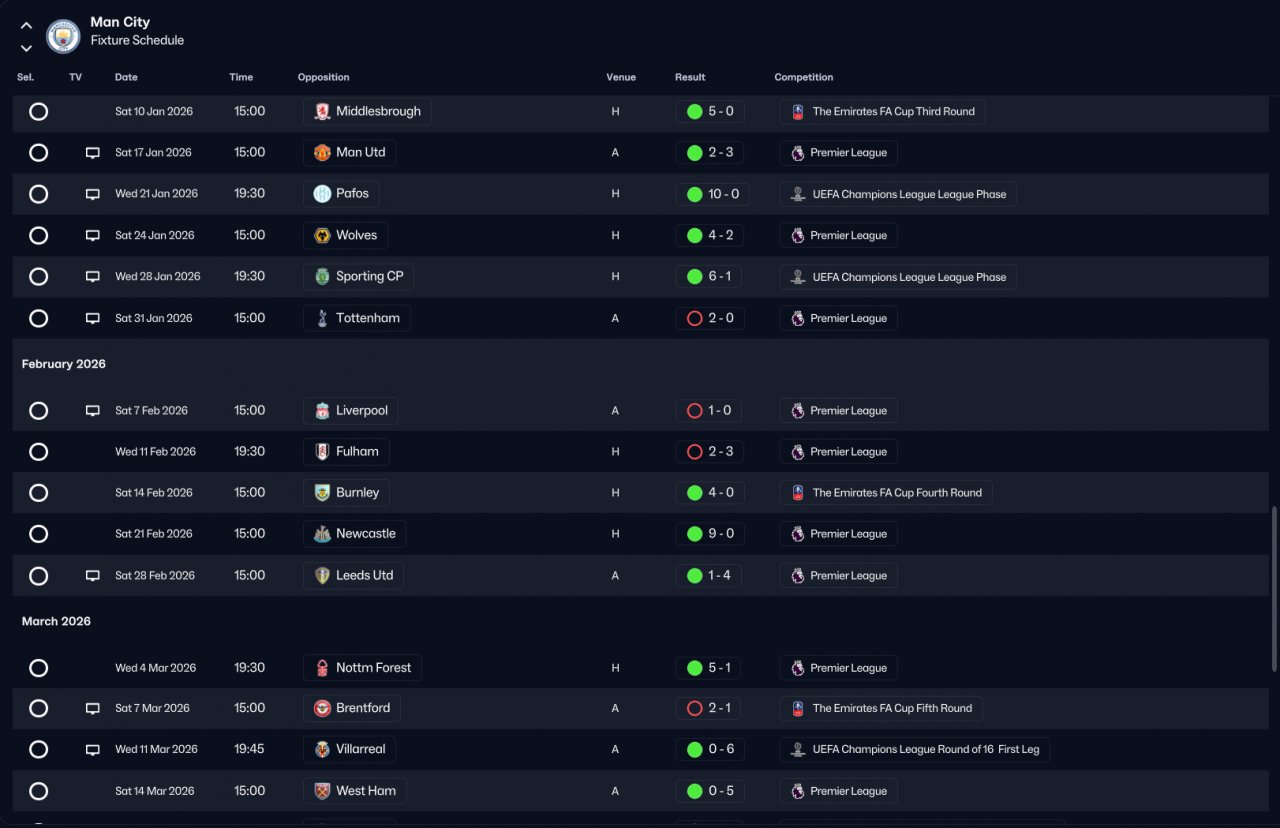Select the Liverpool fixture radio button
1280x828 pixels.
(38, 410)
